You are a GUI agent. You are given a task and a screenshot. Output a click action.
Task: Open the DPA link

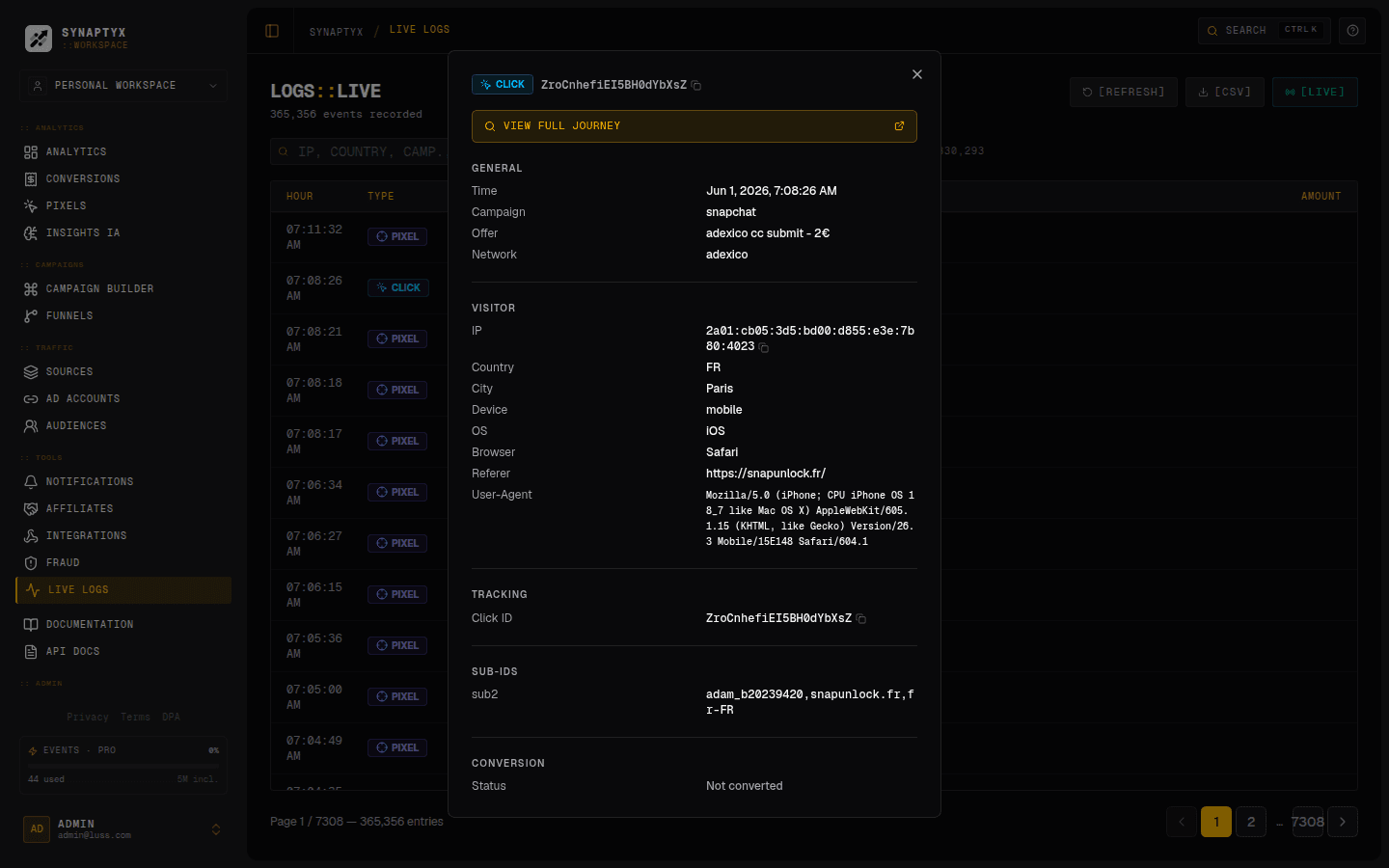click(171, 718)
